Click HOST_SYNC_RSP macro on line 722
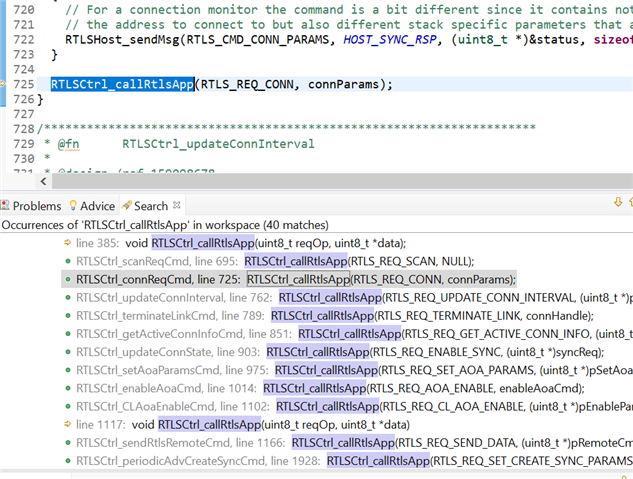633x479 pixels. tap(390, 40)
